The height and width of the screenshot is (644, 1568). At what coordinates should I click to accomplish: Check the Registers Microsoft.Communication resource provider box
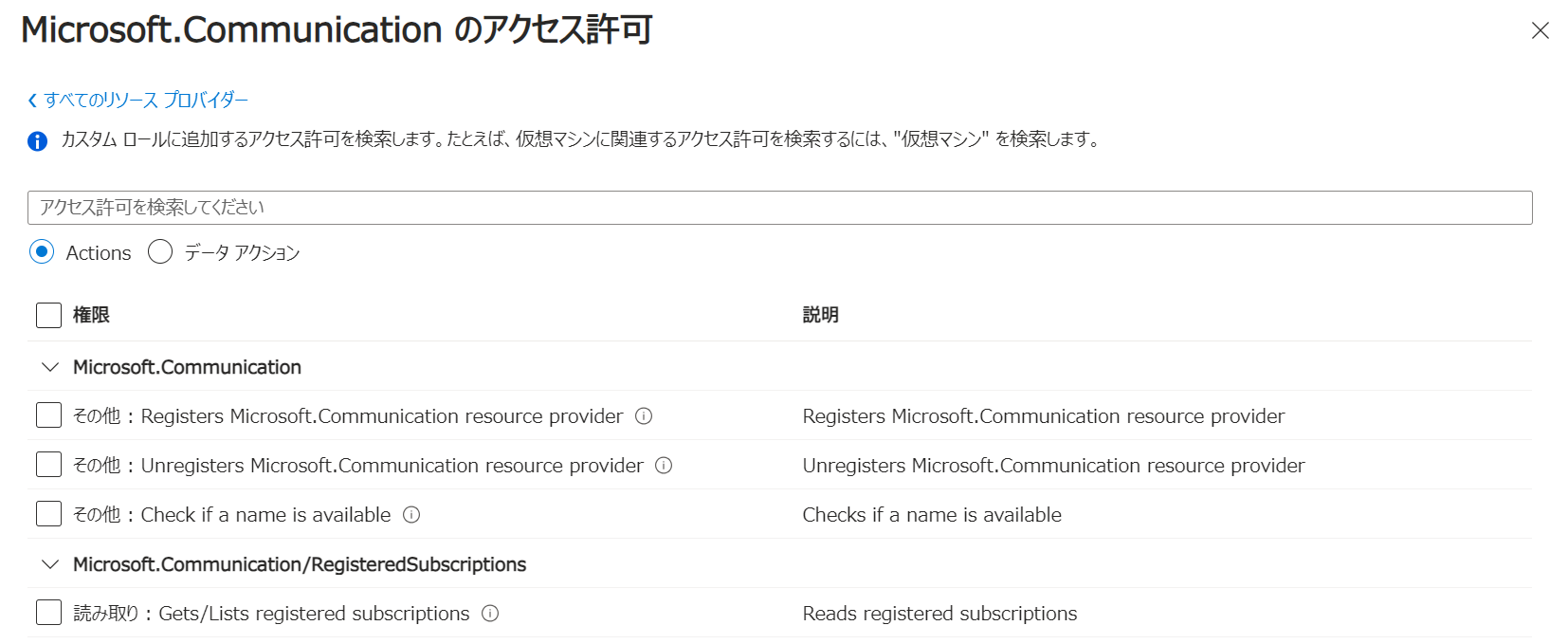click(48, 414)
